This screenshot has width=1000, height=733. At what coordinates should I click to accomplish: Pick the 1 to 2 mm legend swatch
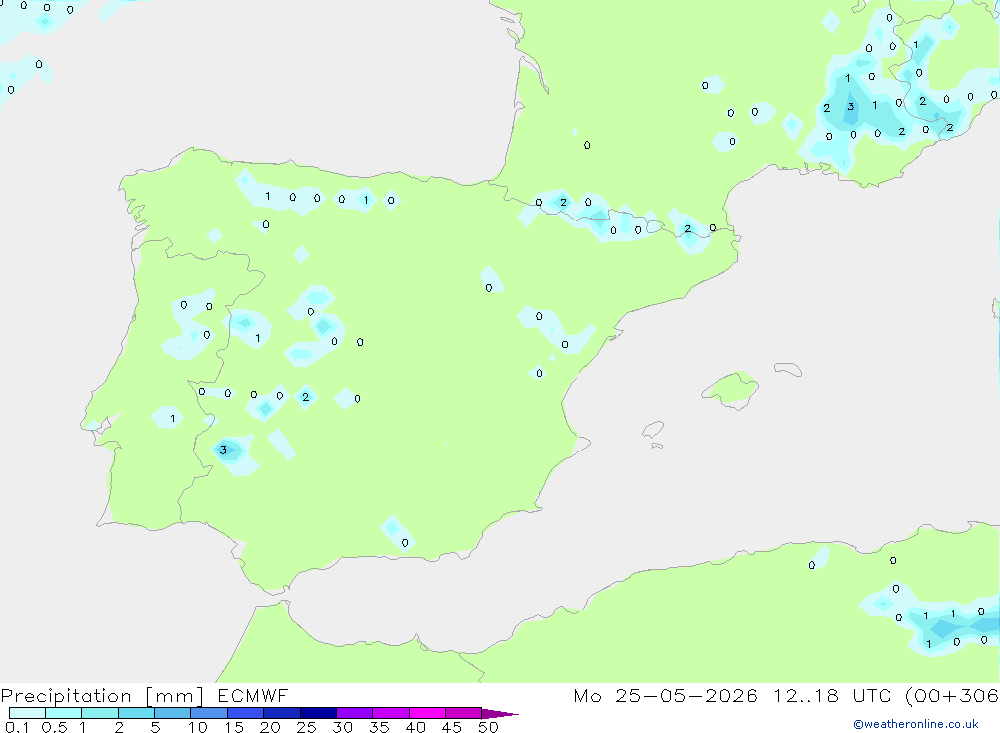[x=100, y=713]
